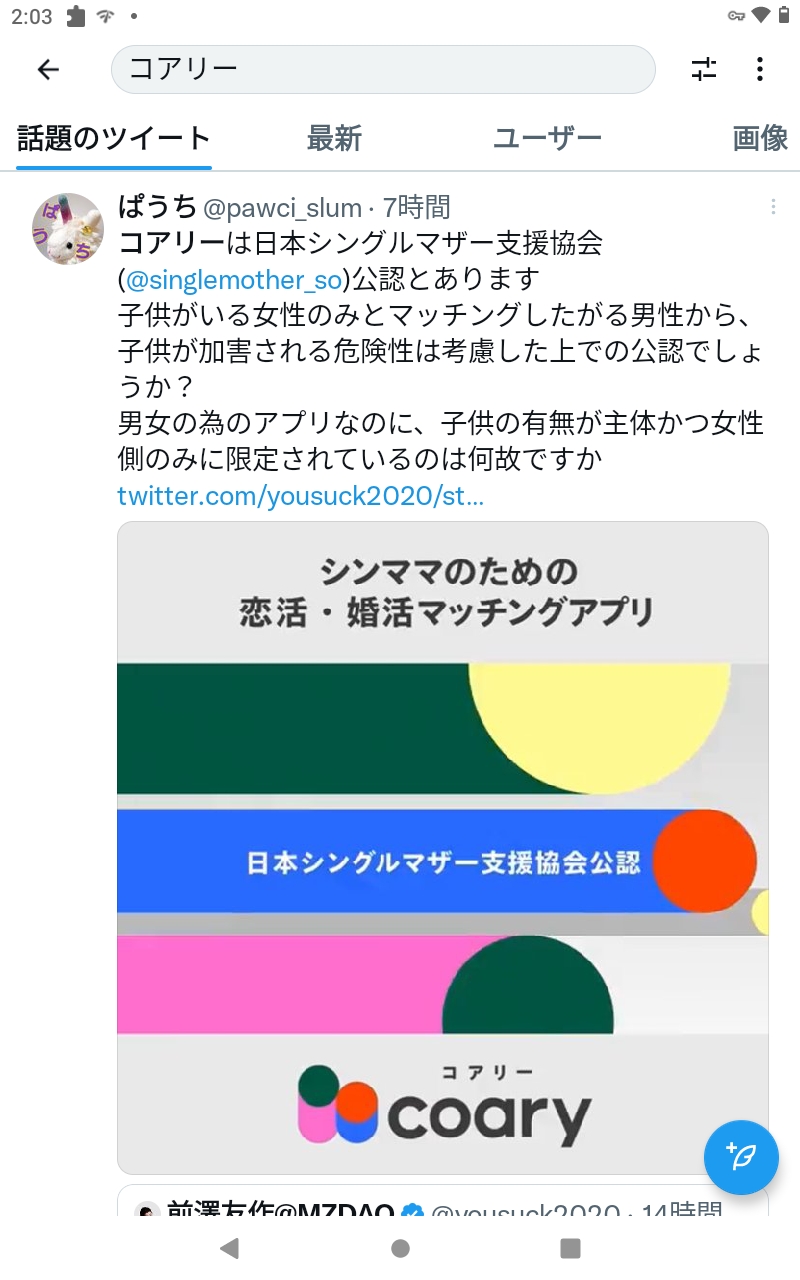Tap the tweet text about コアリー
This screenshot has height=1280, width=800.
click(441, 351)
